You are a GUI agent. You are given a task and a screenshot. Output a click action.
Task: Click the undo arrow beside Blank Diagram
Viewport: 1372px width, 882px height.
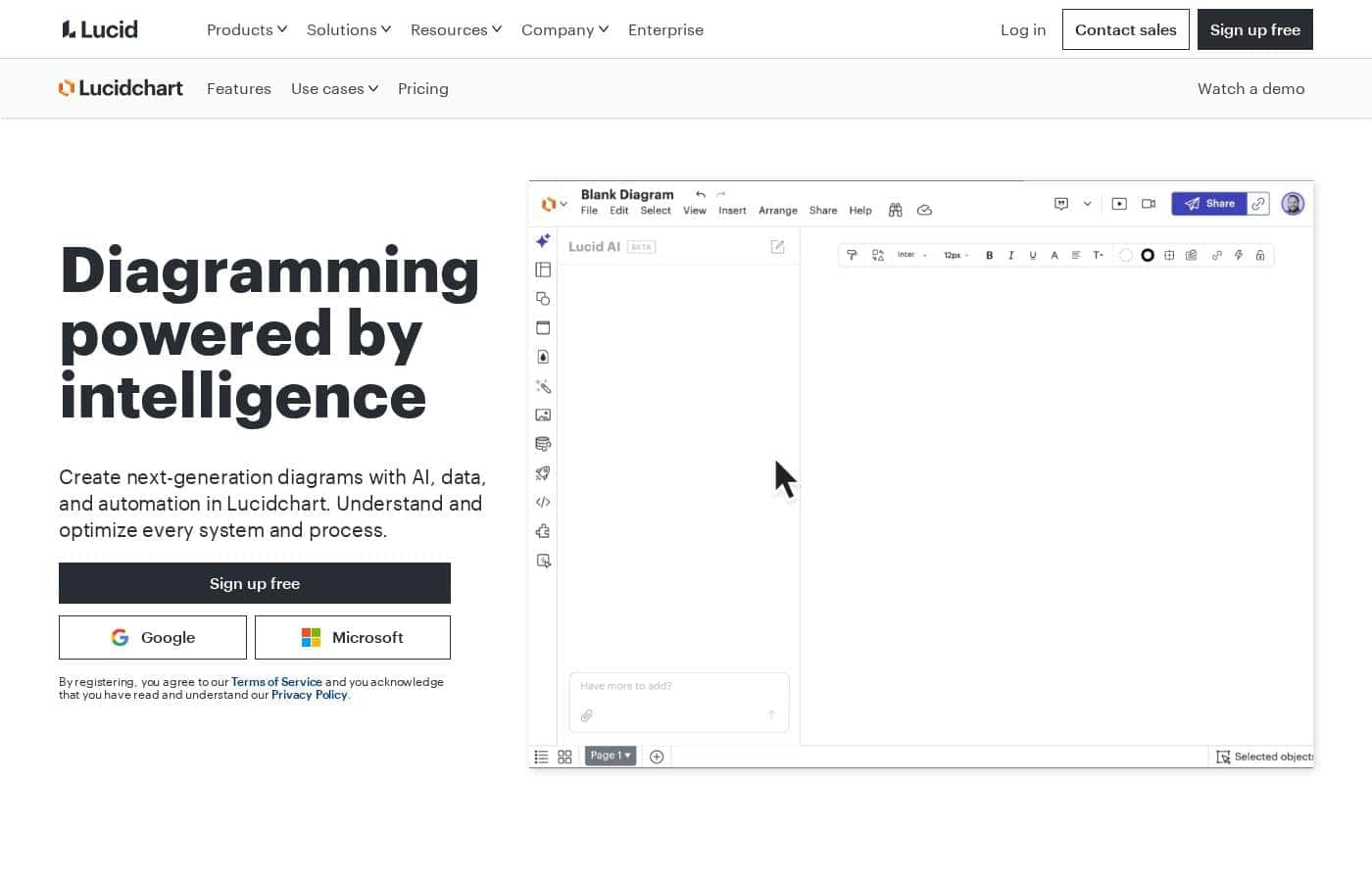[700, 194]
